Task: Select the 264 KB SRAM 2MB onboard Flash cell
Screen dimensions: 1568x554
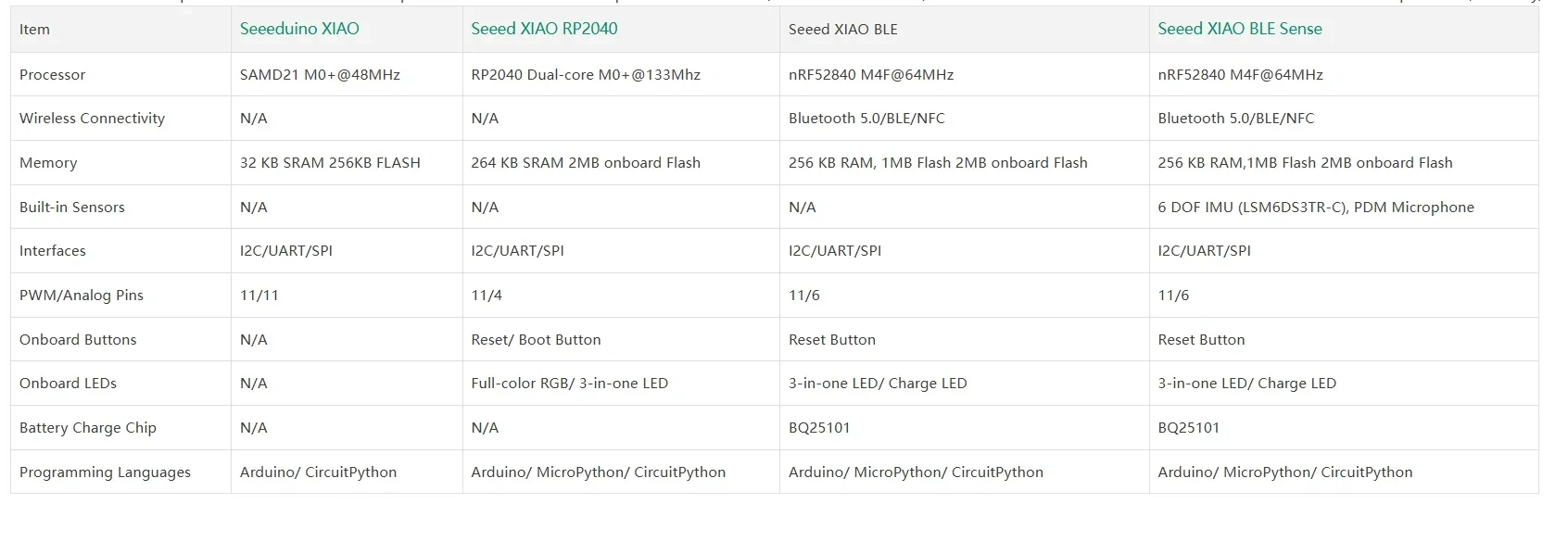Action: click(585, 163)
